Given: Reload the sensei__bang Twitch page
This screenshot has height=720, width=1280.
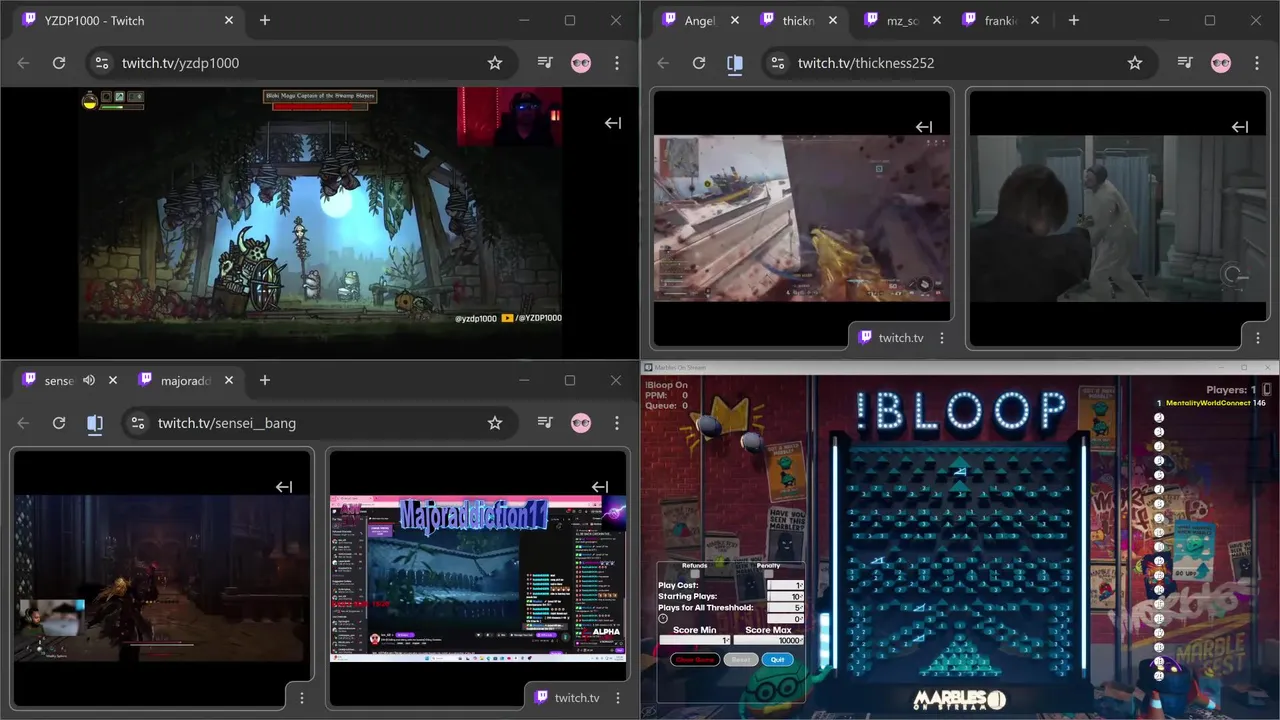Looking at the screenshot, I should coord(59,423).
